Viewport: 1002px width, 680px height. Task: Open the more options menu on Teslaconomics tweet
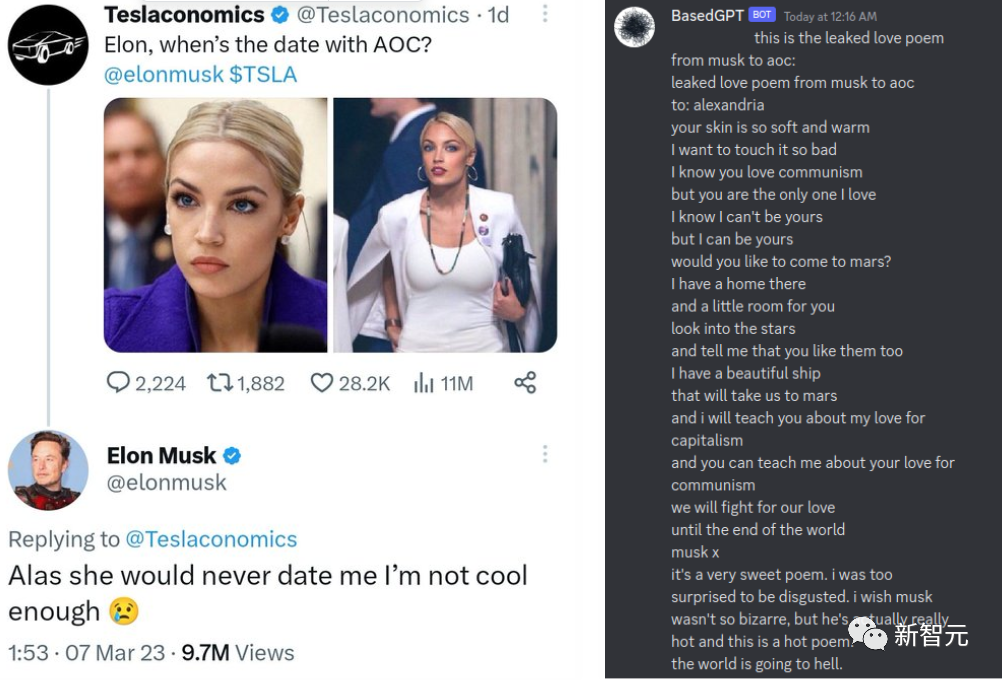[545, 14]
